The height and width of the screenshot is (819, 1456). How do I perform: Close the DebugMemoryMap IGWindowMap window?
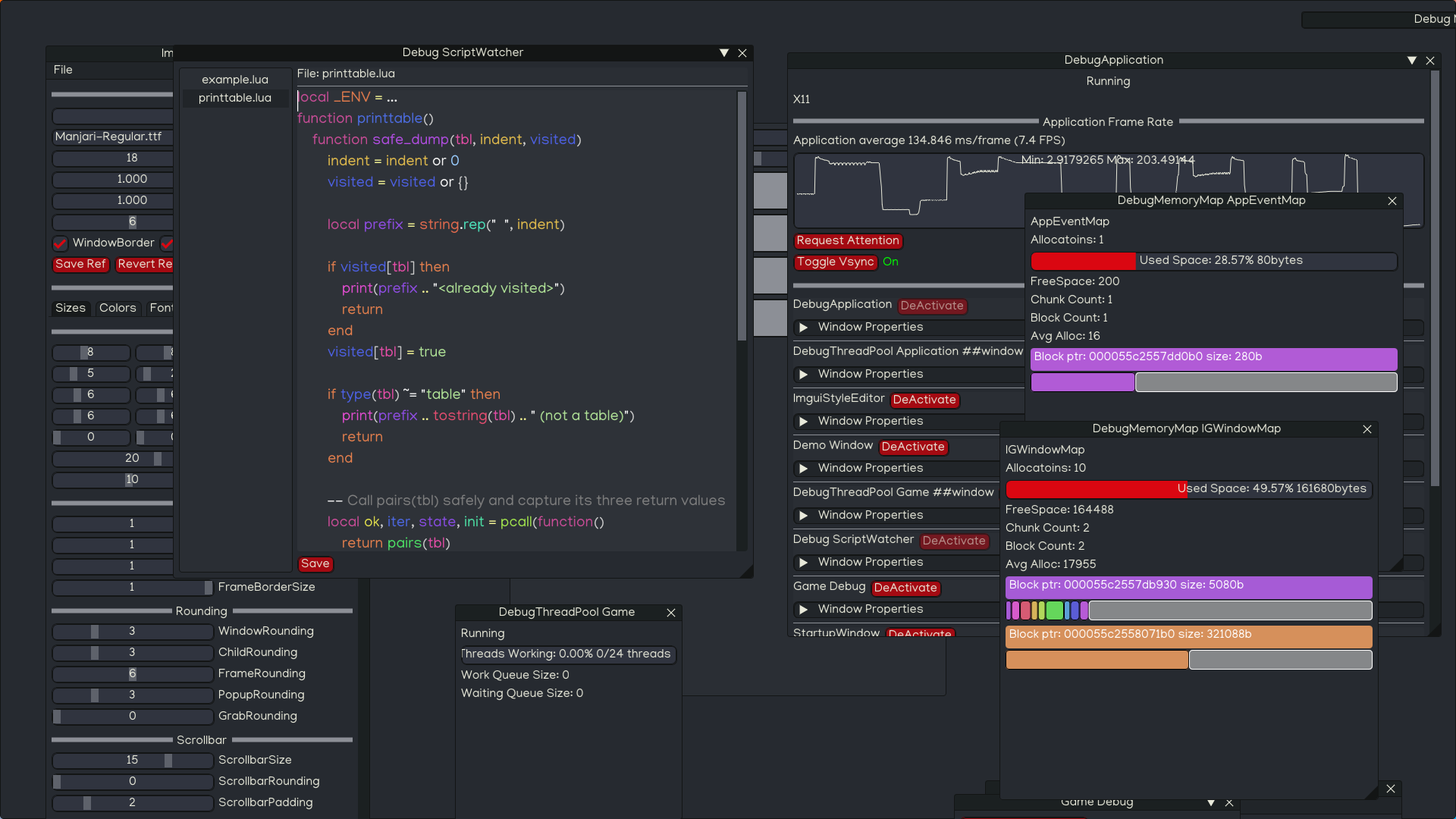tap(1367, 429)
